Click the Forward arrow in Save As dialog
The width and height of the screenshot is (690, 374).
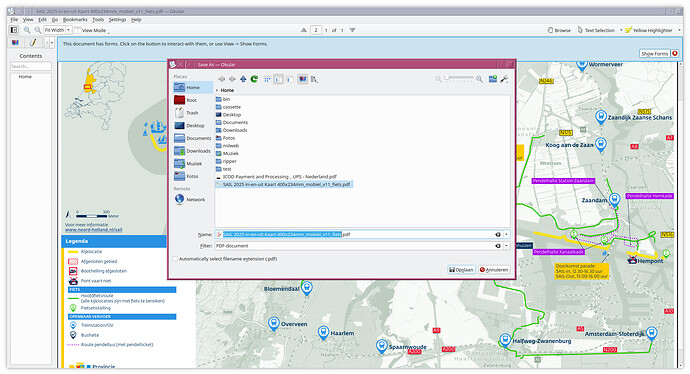(x=232, y=79)
